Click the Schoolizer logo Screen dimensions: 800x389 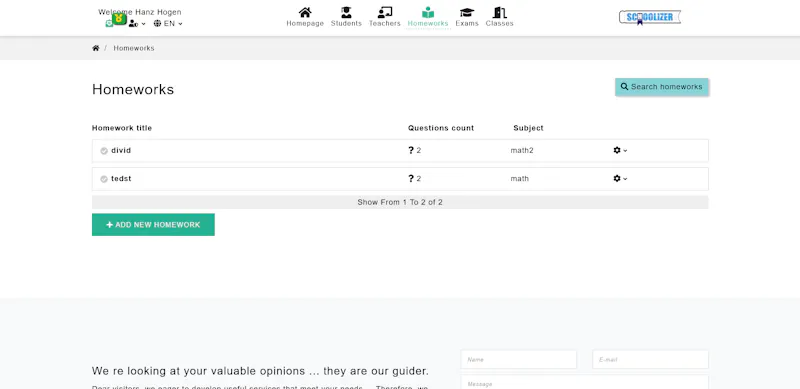point(650,17)
